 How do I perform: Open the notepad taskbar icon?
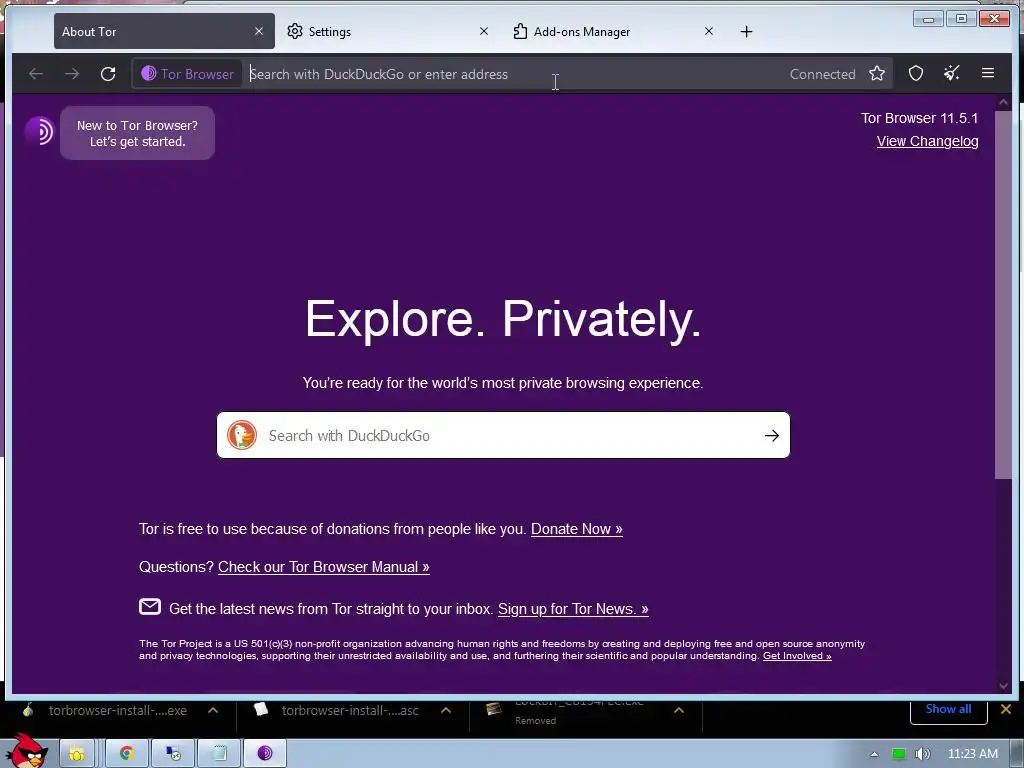click(219, 753)
